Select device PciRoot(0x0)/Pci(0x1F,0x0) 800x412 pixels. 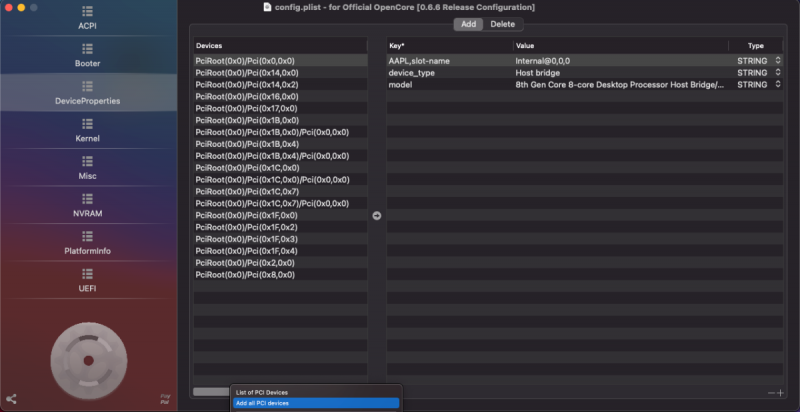280,215
